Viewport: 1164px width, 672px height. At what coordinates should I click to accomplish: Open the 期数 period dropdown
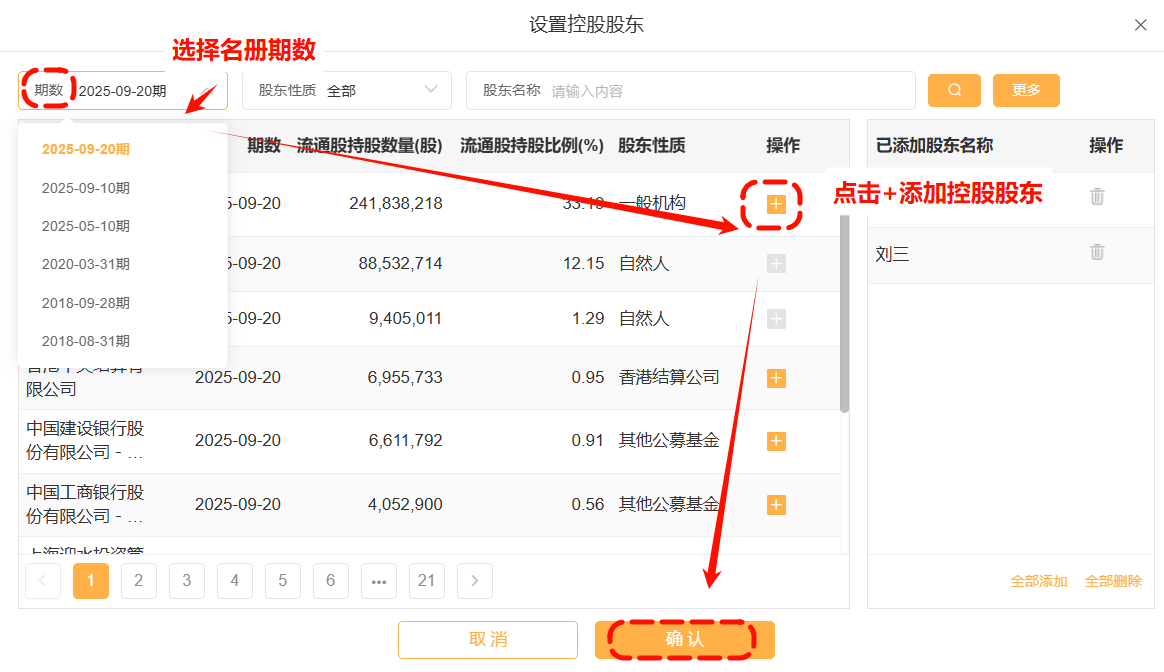(x=123, y=91)
